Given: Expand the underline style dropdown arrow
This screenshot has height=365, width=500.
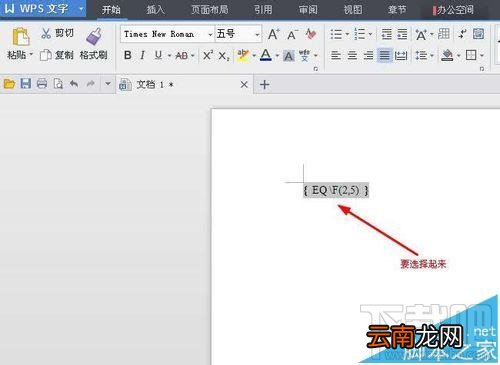Looking at the screenshot, I should coord(169,56).
